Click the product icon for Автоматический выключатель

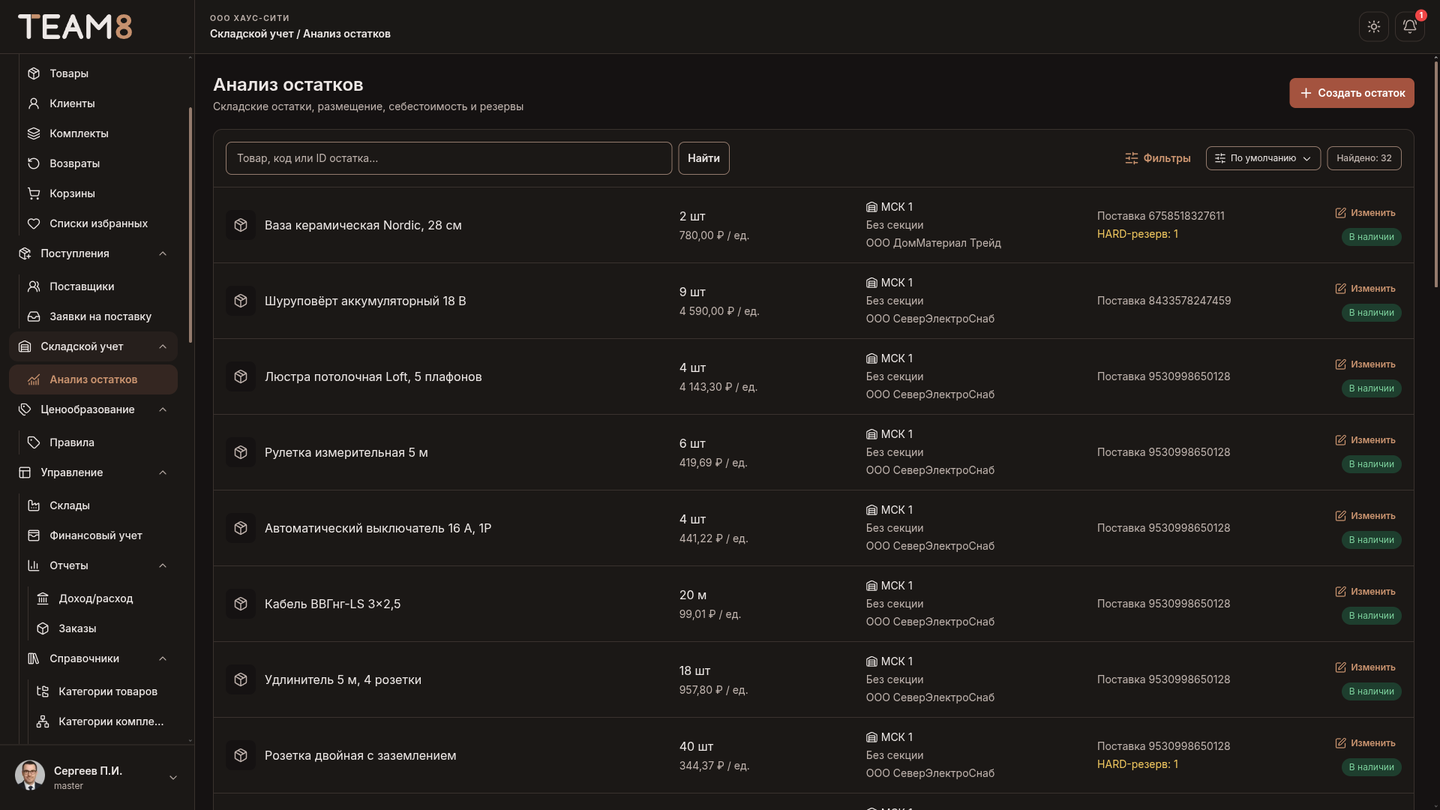pos(241,528)
